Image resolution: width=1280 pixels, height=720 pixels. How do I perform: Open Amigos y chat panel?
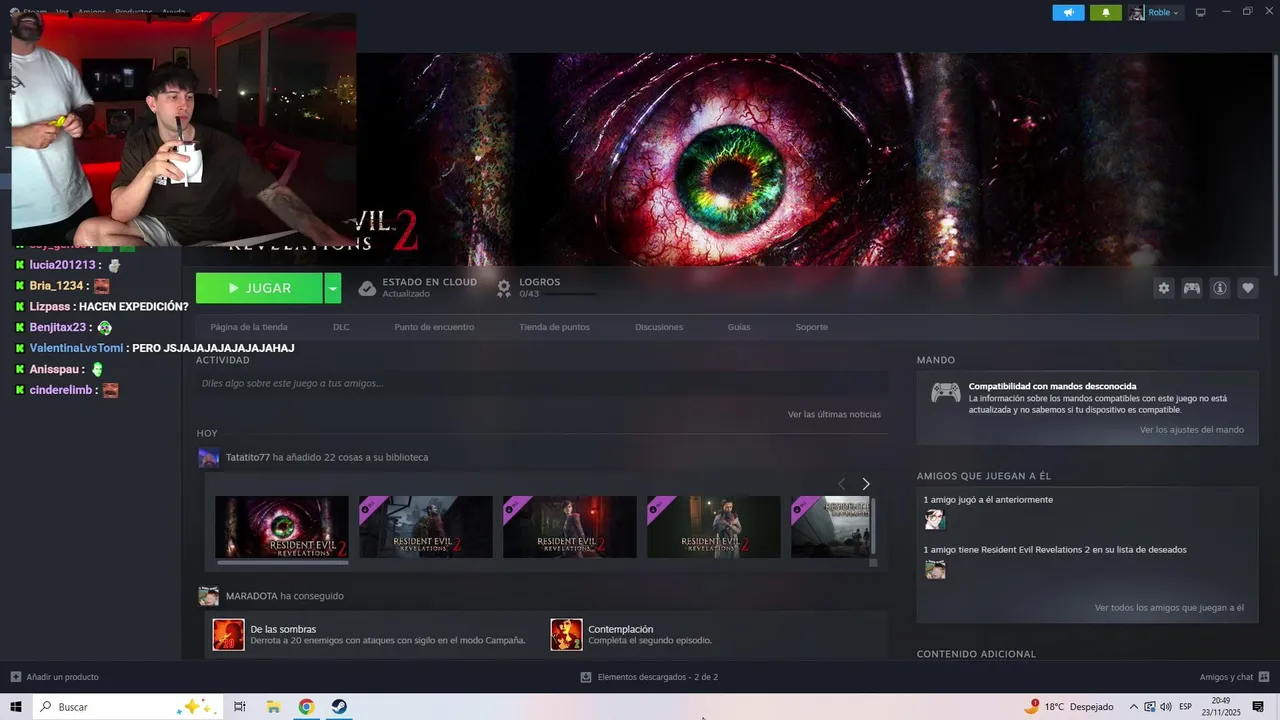(1234, 677)
